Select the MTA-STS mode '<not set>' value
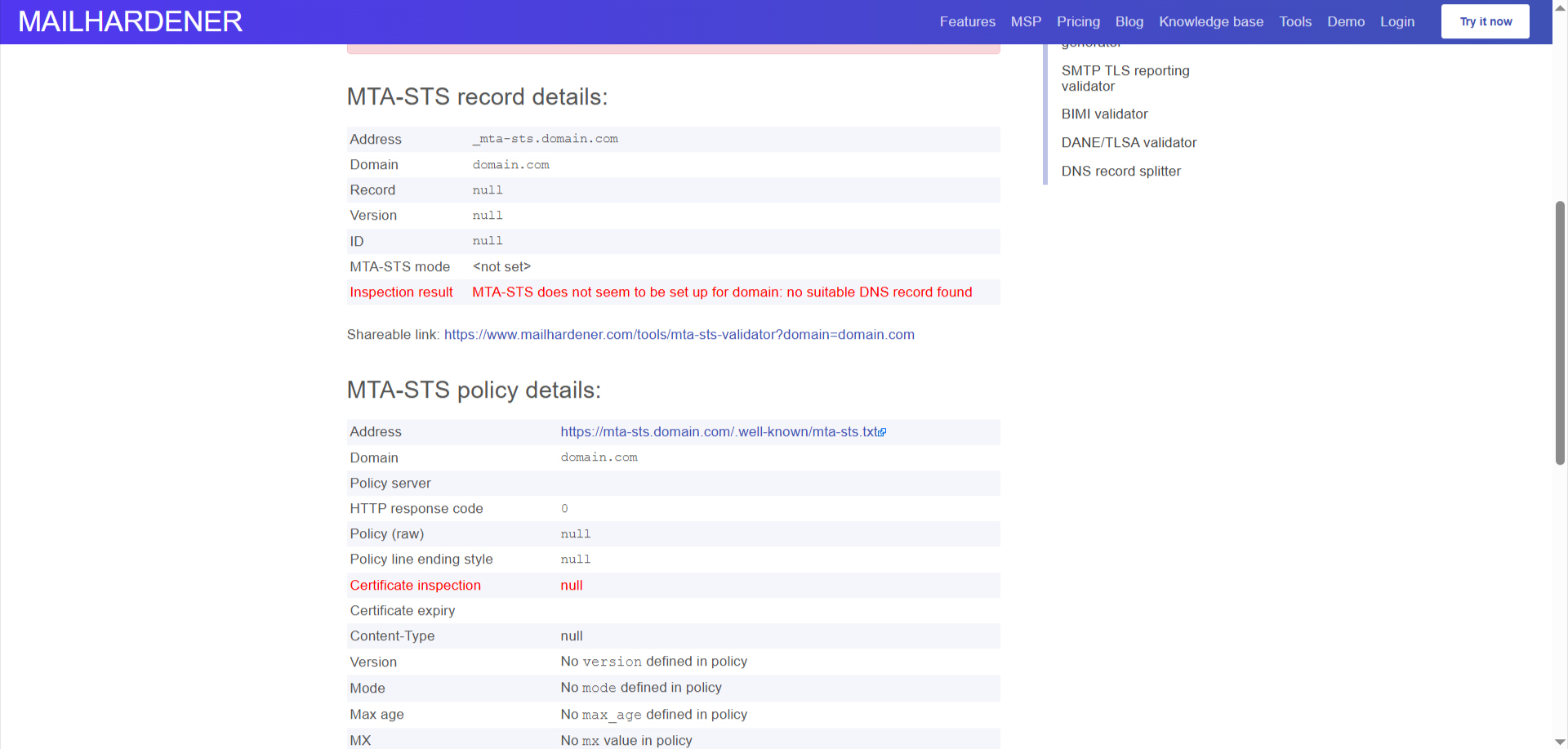Screen dimensions: 1568x749 click(501, 267)
